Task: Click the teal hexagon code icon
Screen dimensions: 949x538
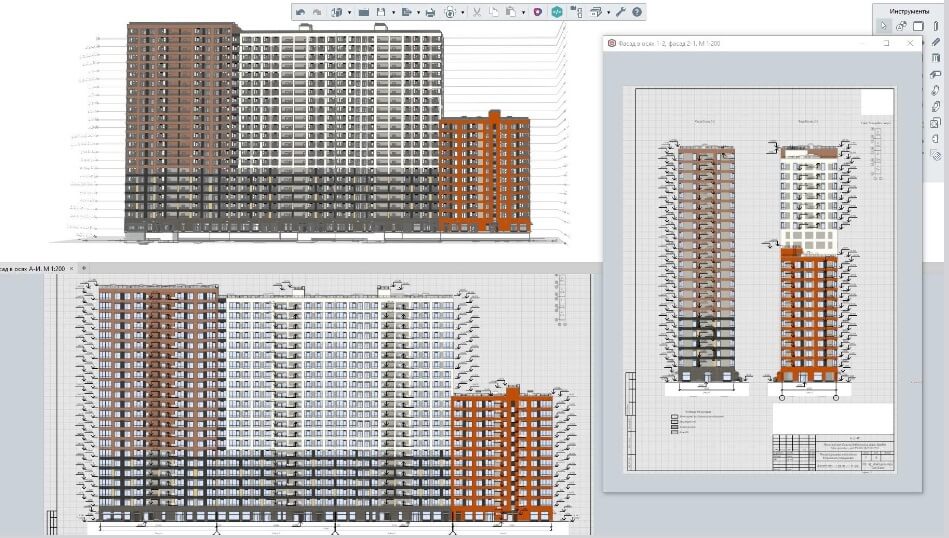Action: tap(557, 12)
